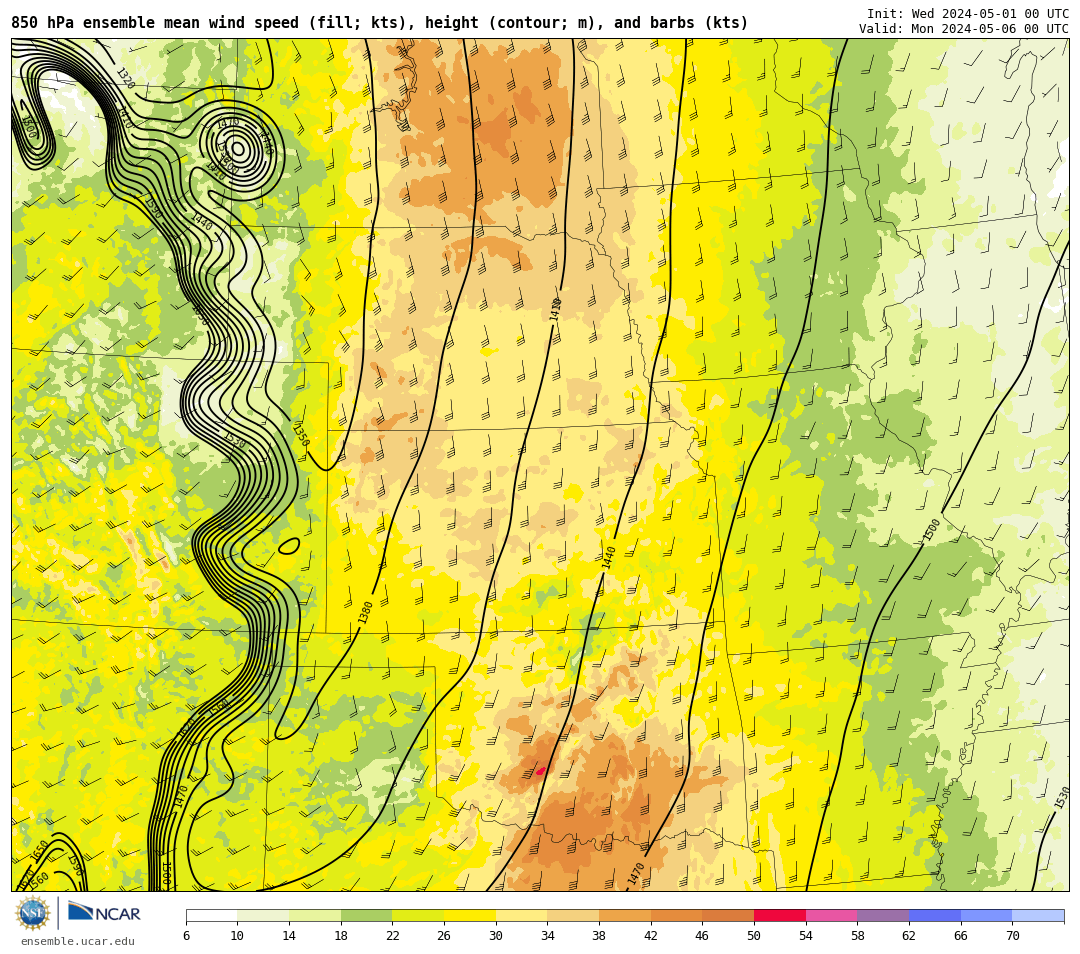Click the light orange 34-38 kts colorbar swatch
Screen dimensions: 1080x954
pos(573,915)
